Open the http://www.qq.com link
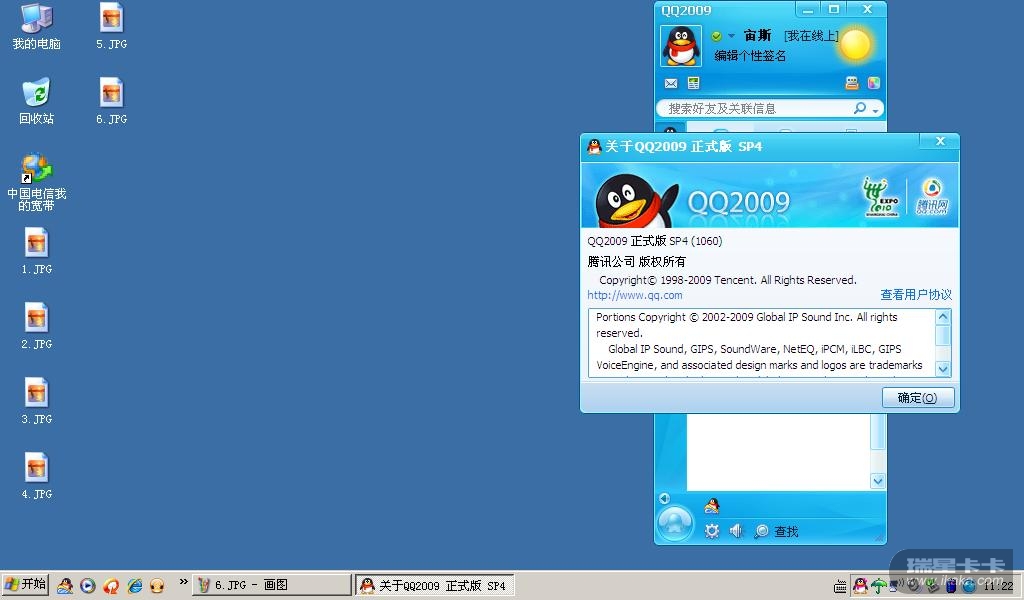The width and height of the screenshot is (1024, 600). (635, 295)
